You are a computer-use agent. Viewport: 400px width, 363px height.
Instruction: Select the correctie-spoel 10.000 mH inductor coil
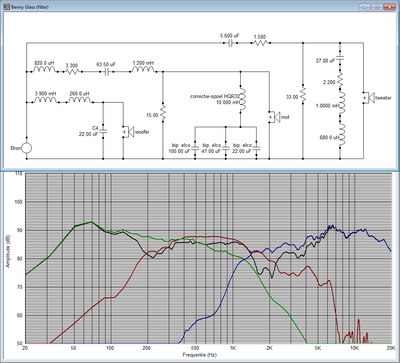(x=242, y=100)
